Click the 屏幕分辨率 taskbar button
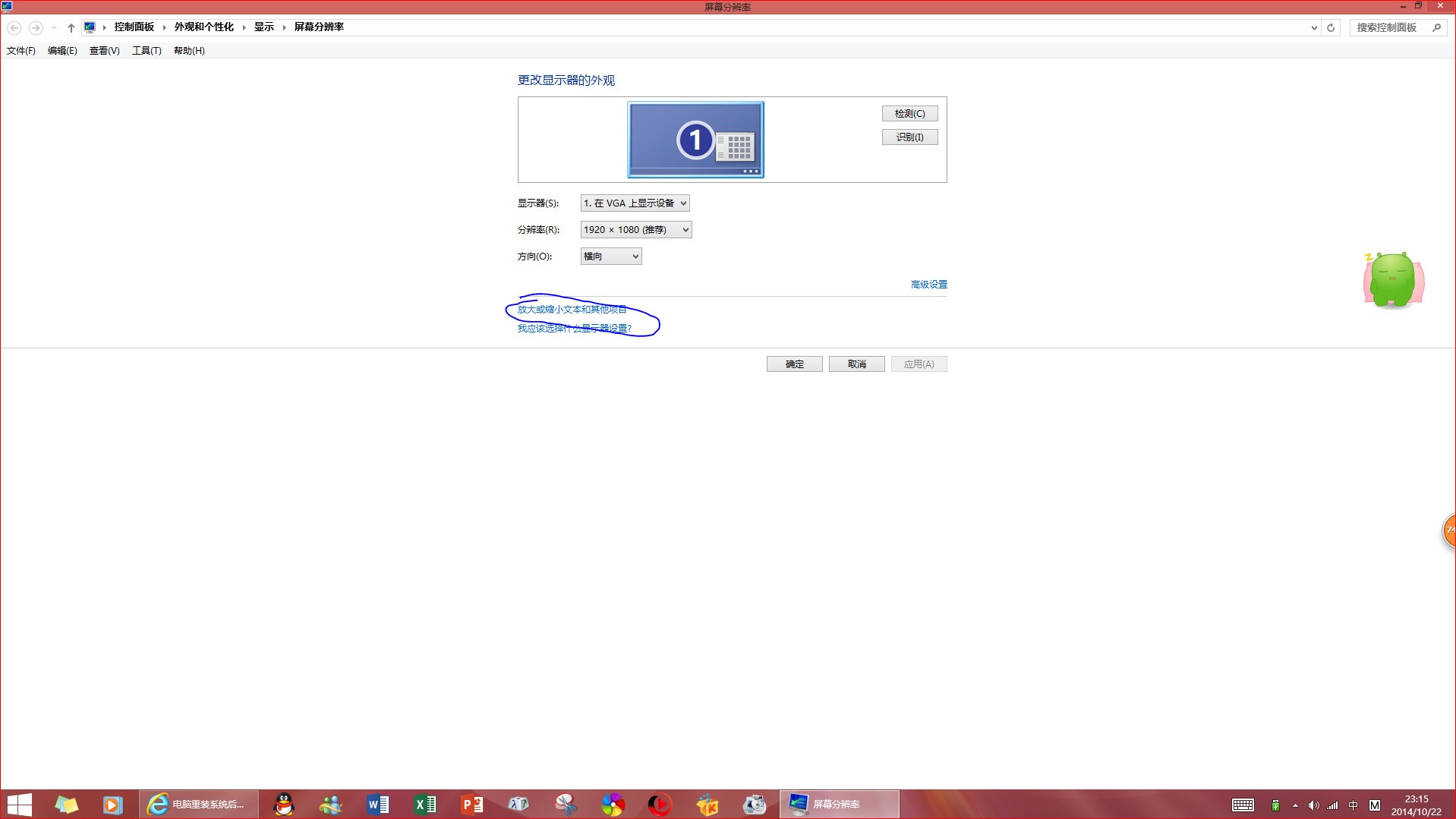This screenshot has width=1456, height=819. tap(840, 805)
